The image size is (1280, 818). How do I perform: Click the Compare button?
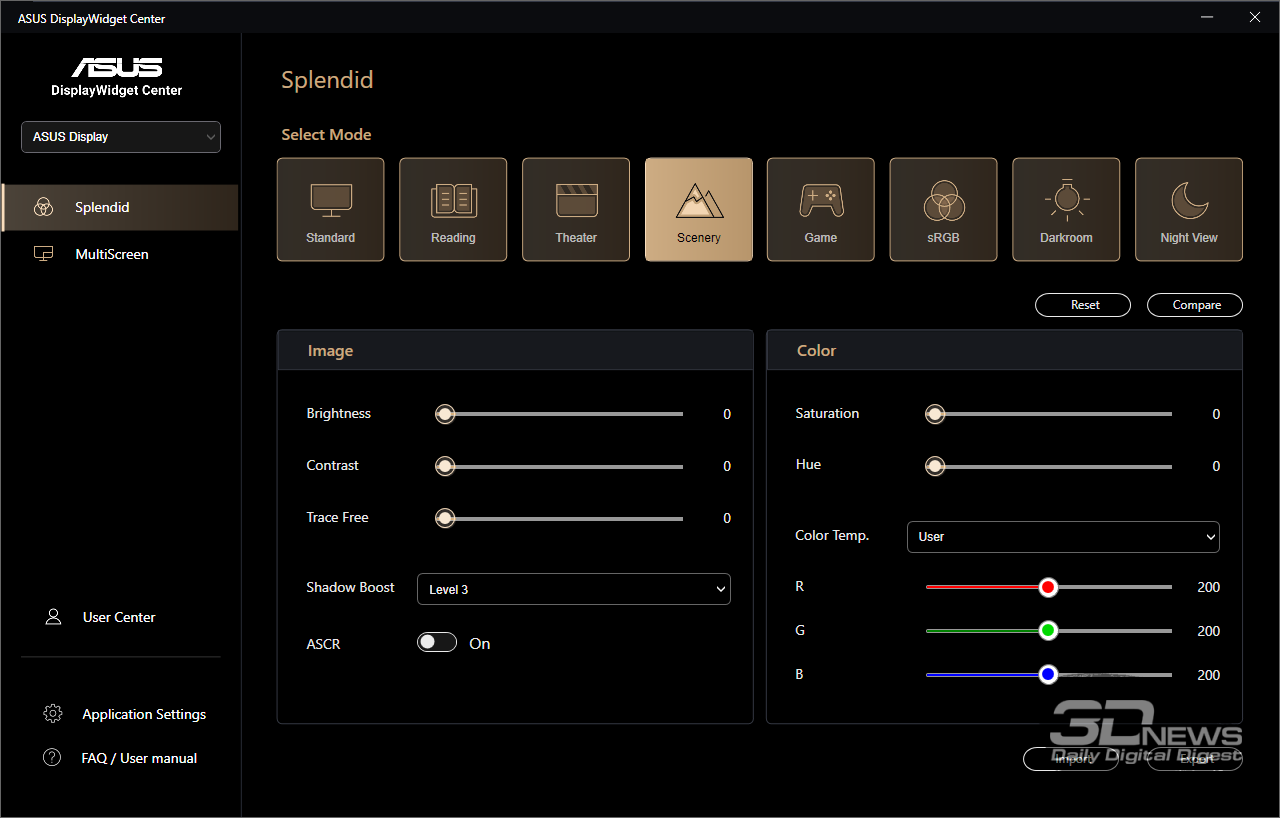click(x=1195, y=305)
